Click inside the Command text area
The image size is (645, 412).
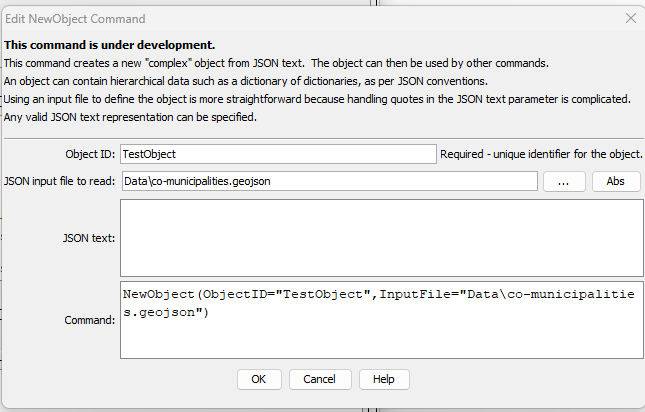(382, 320)
